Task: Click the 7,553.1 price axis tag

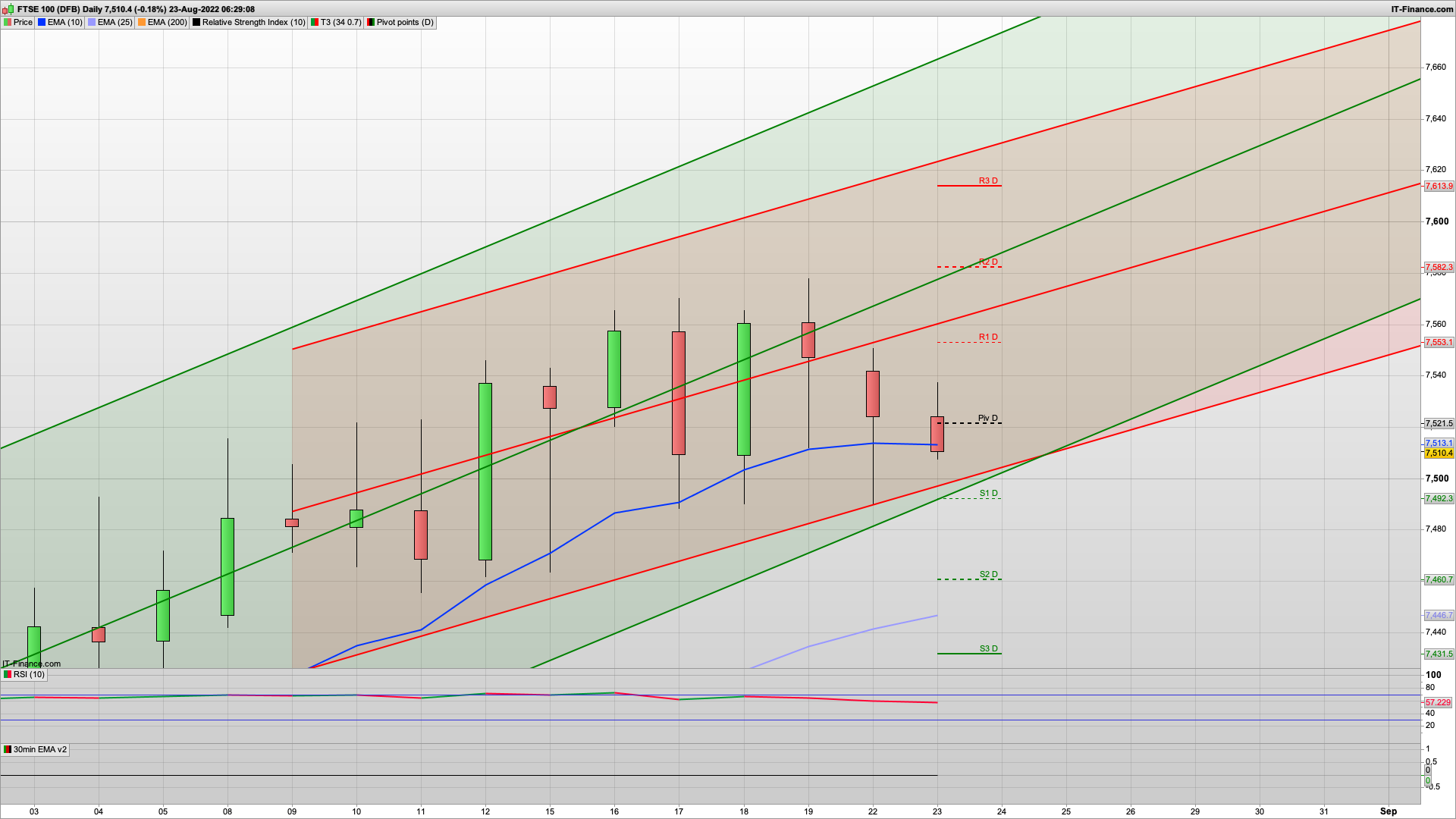Action: [x=1439, y=342]
